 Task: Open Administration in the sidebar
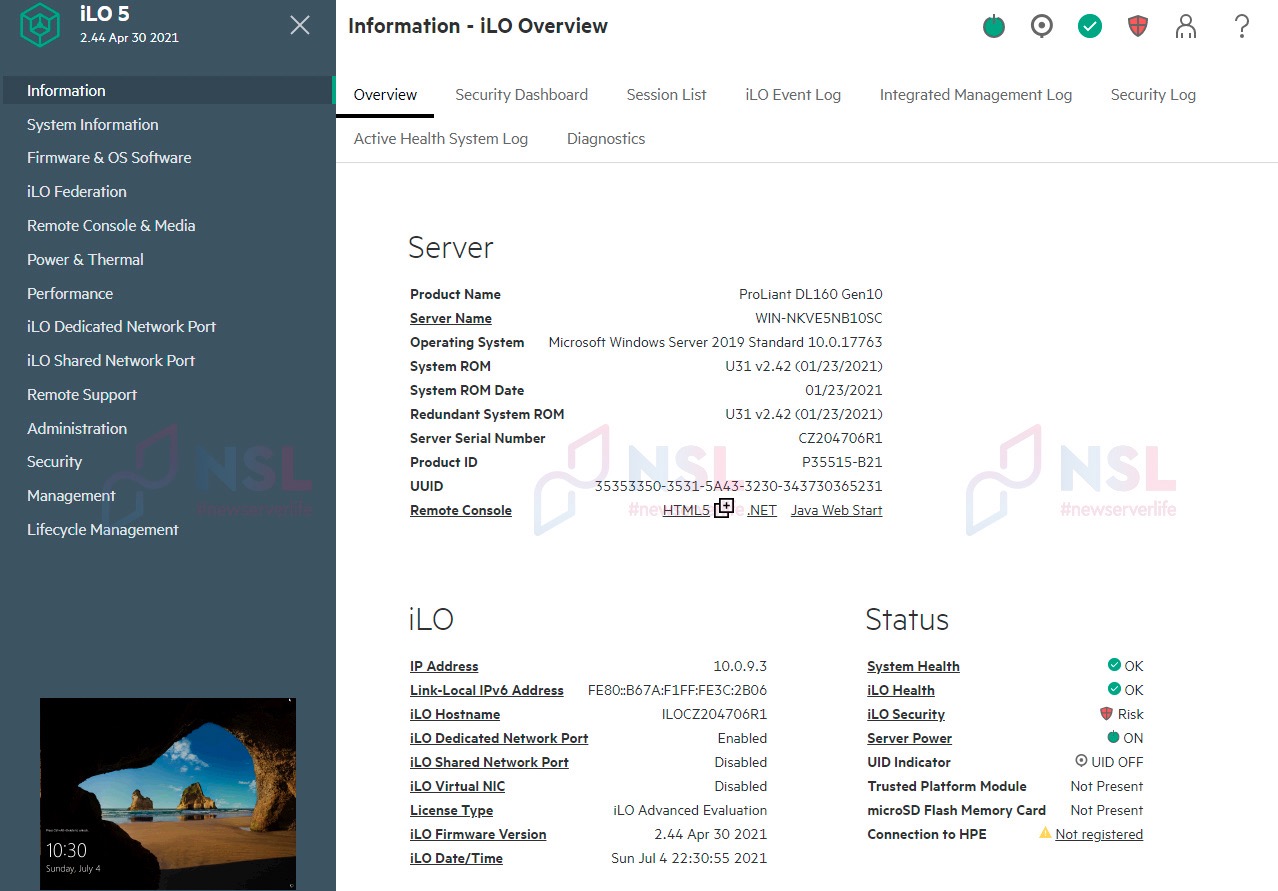click(x=77, y=428)
